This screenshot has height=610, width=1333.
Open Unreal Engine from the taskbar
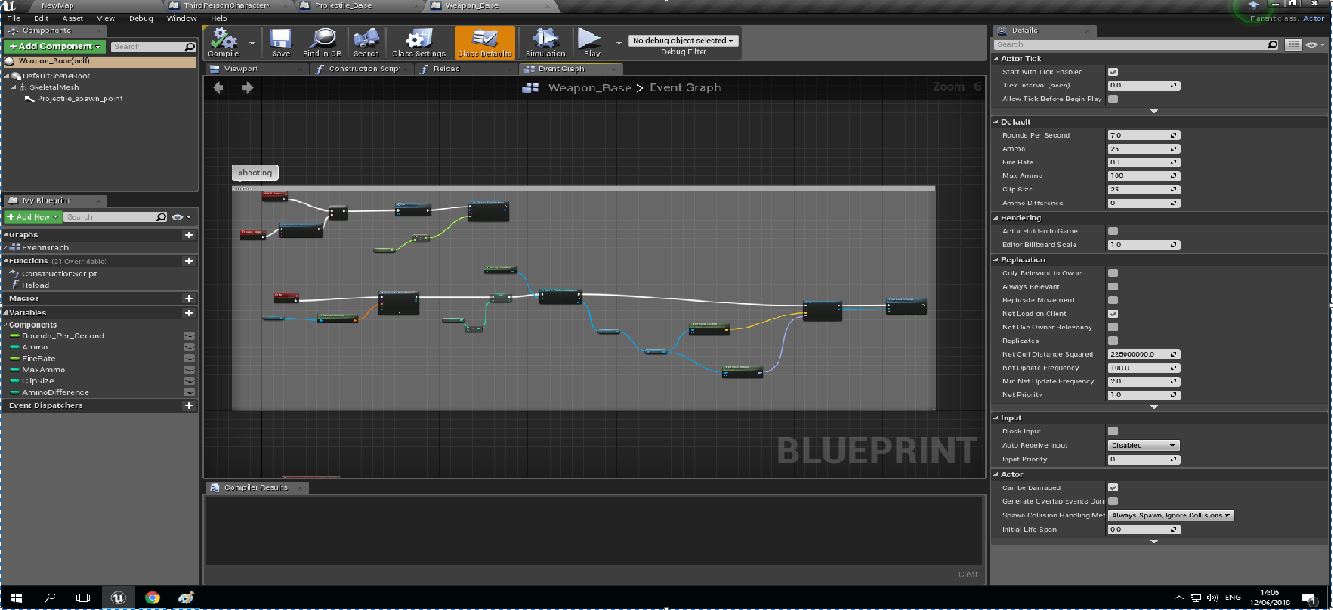click(117, 597)
